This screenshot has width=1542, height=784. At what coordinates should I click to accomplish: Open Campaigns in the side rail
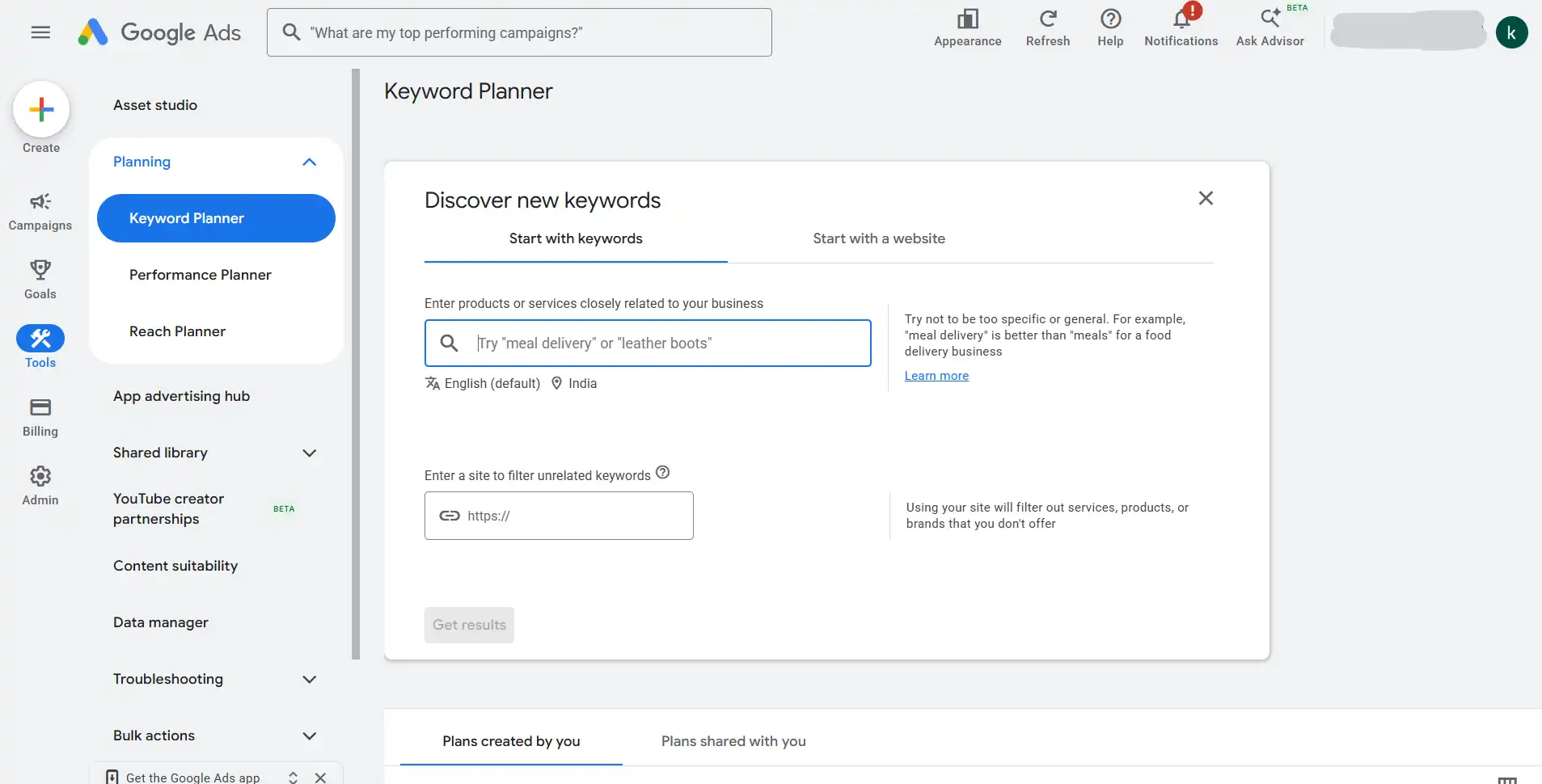tap(40, 212)
